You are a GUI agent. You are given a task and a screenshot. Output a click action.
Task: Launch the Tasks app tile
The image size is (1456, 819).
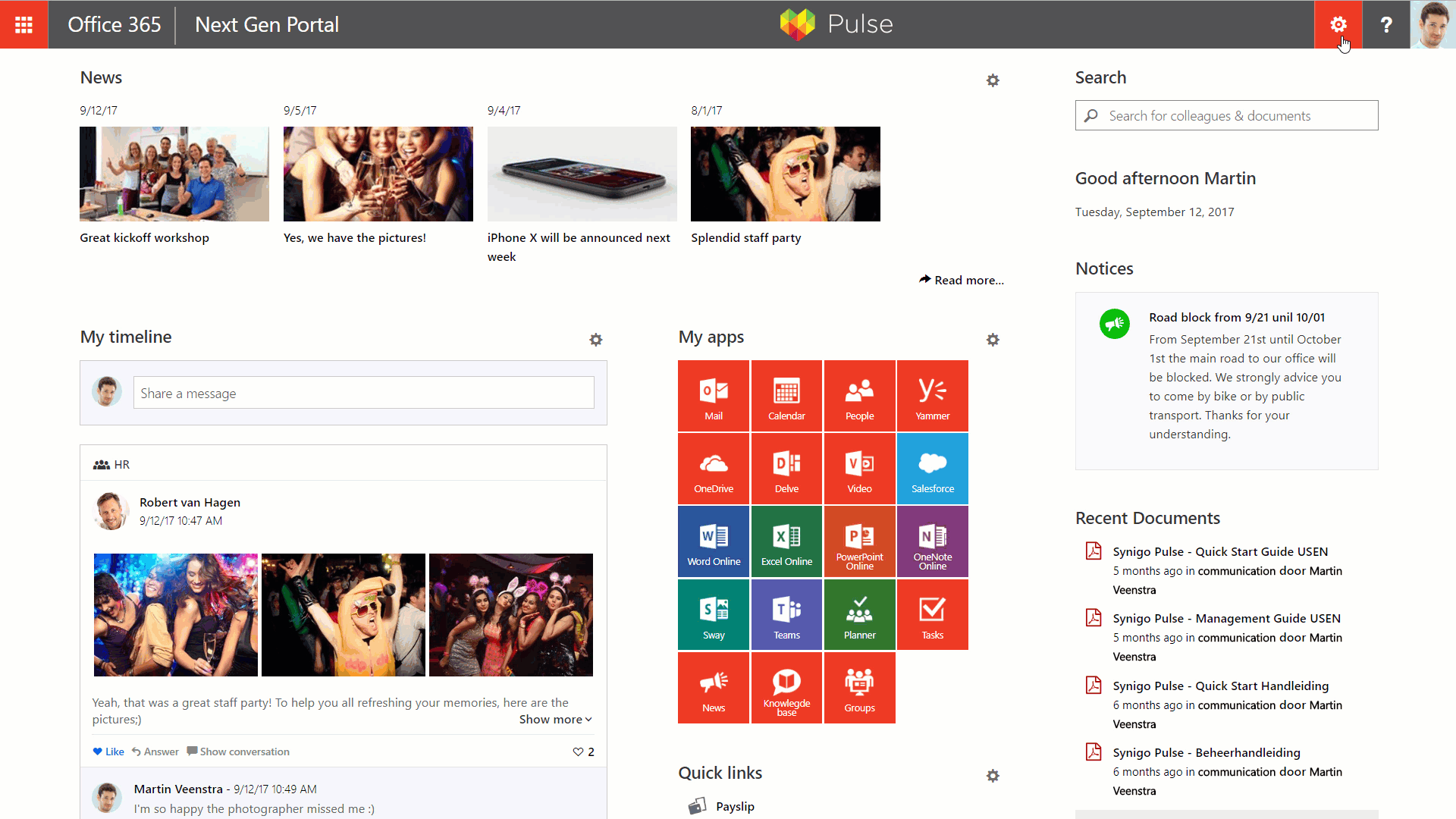(x=933, y=614)
